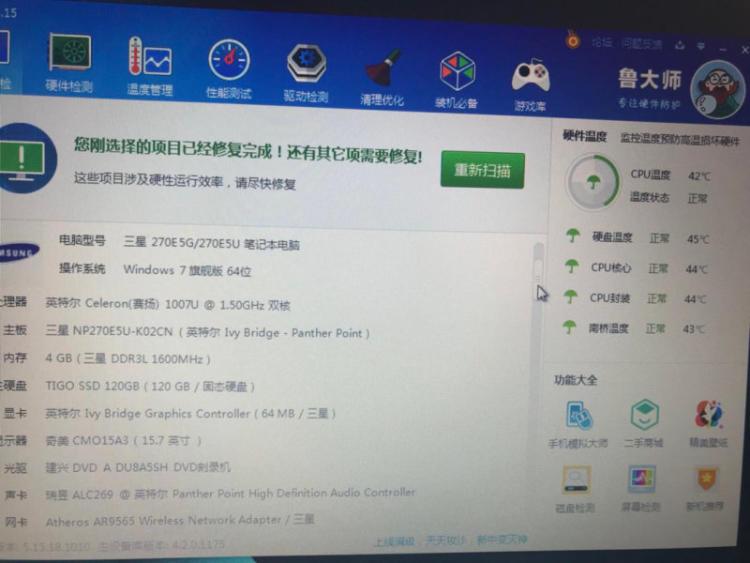The width and height of the screenshot is (750, 563).
Task: Open 硬件检测 hardware detection tab
Action: [x=69, y=63]
